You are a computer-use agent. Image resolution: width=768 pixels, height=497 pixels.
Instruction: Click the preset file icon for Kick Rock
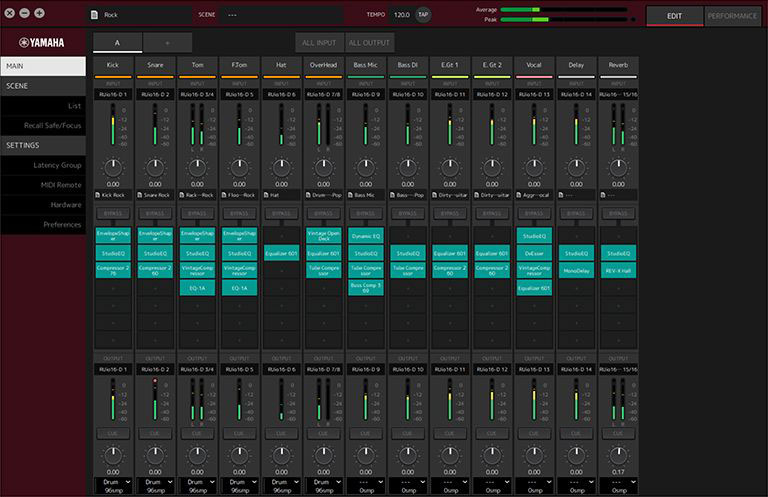(97, 195)
